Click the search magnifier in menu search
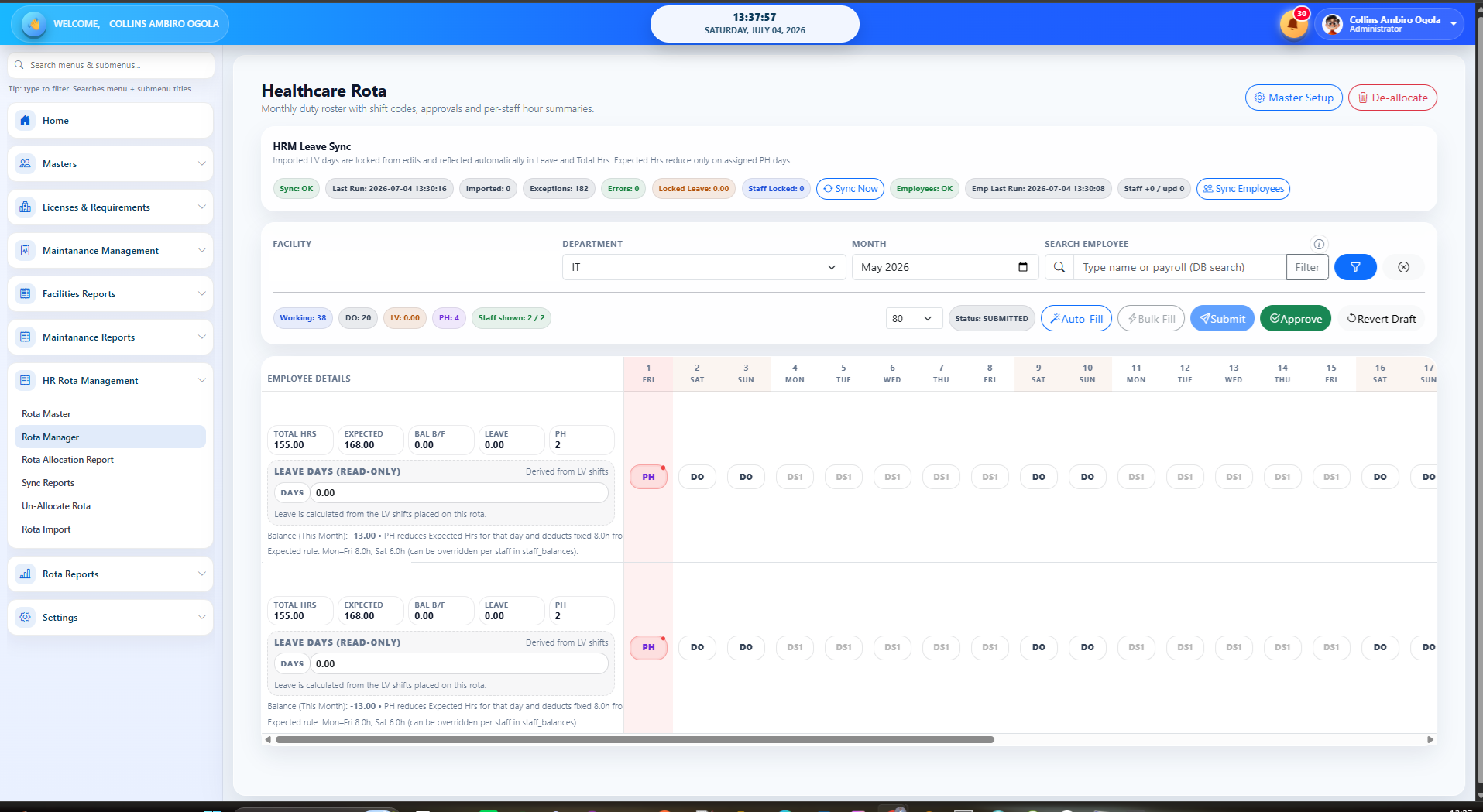The image size is (1483, 812). pyautogui.click(x=19, y=65)
